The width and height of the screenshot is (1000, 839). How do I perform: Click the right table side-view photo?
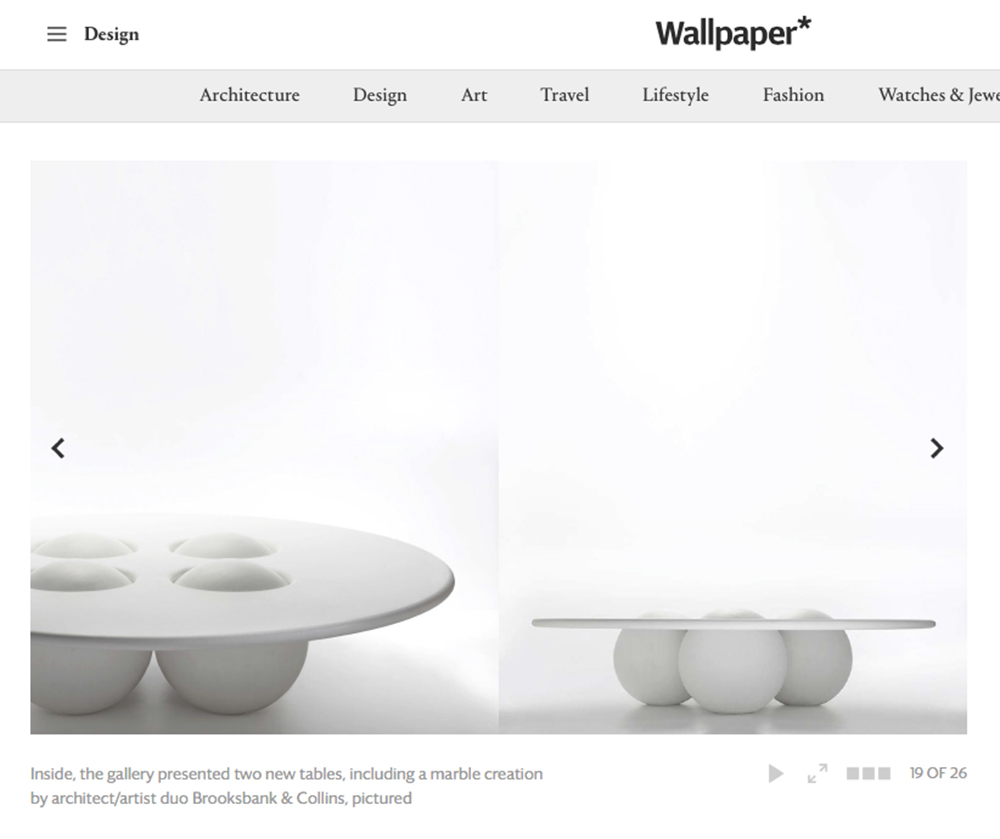coord(733,447)
